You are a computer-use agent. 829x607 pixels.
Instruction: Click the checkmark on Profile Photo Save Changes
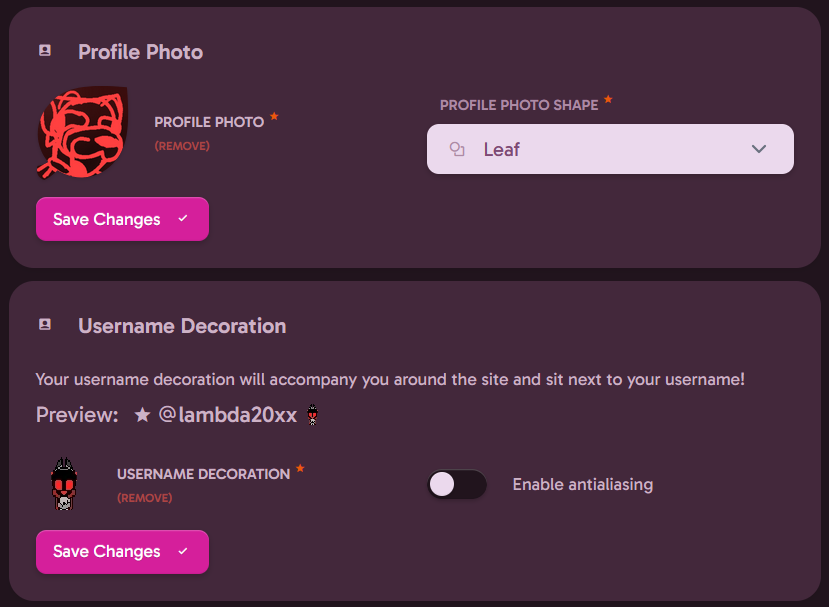(183, 218)
